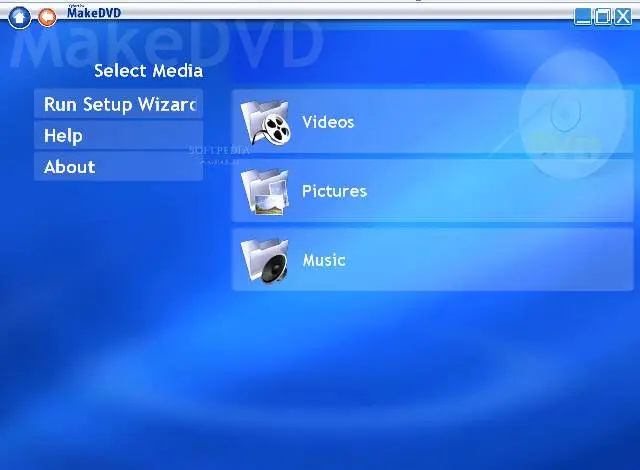Screen dimensions: 640x470
Task: Open the Music folder icon with speaker
Action: [265, 261]
